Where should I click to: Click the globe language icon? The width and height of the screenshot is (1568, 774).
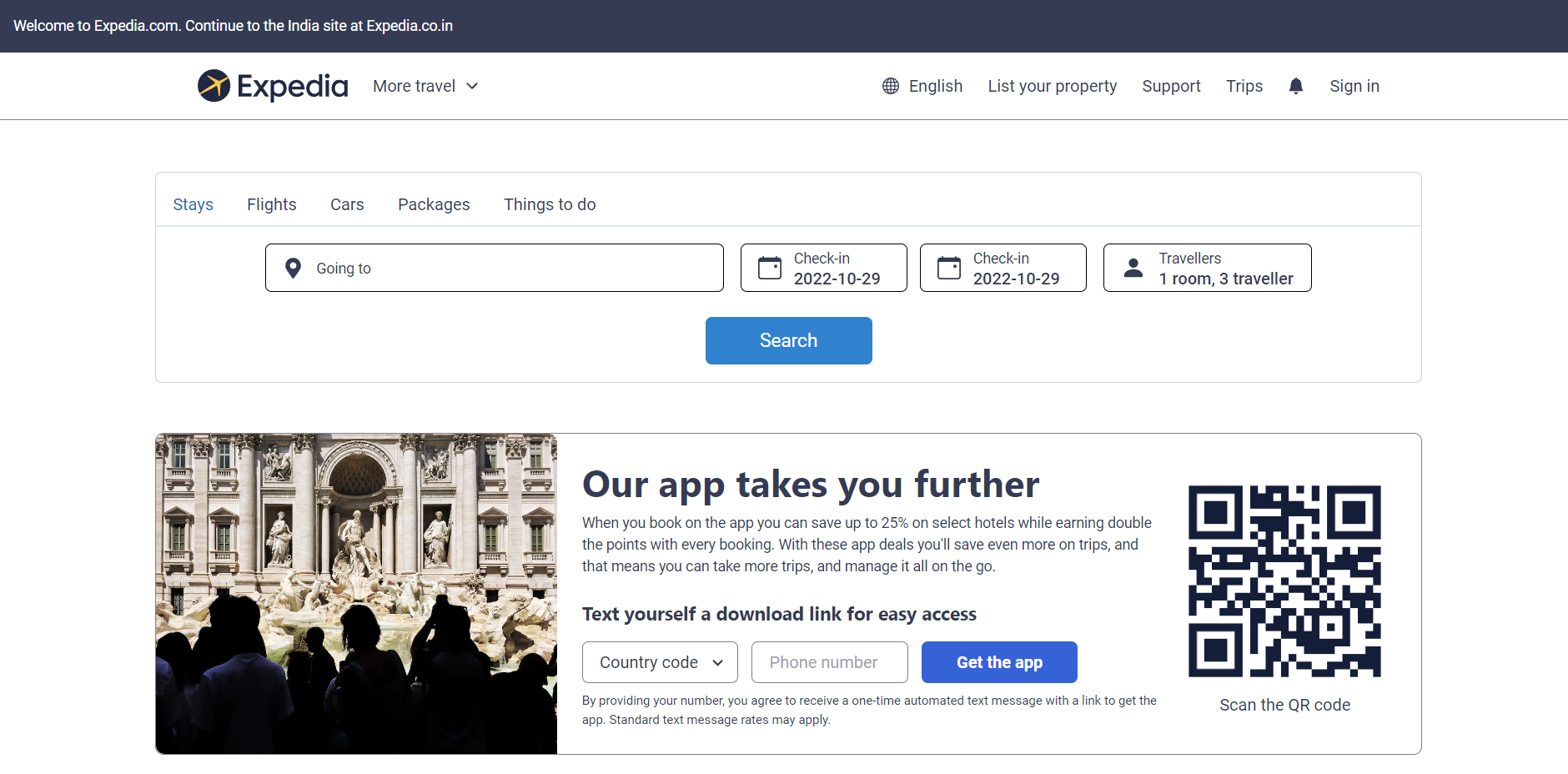[x=891, y=86]
